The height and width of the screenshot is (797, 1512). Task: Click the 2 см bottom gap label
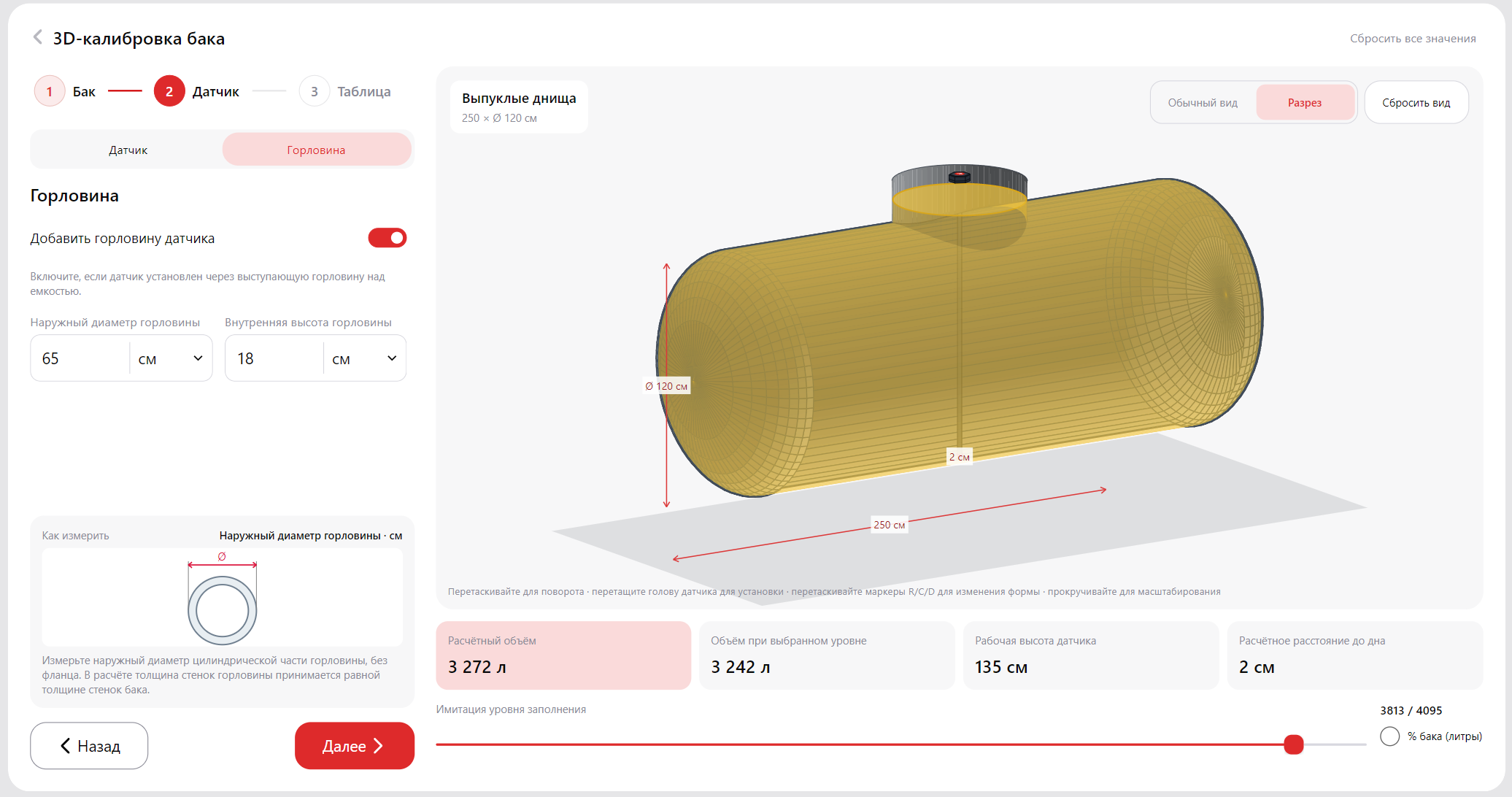pos(959,457)
